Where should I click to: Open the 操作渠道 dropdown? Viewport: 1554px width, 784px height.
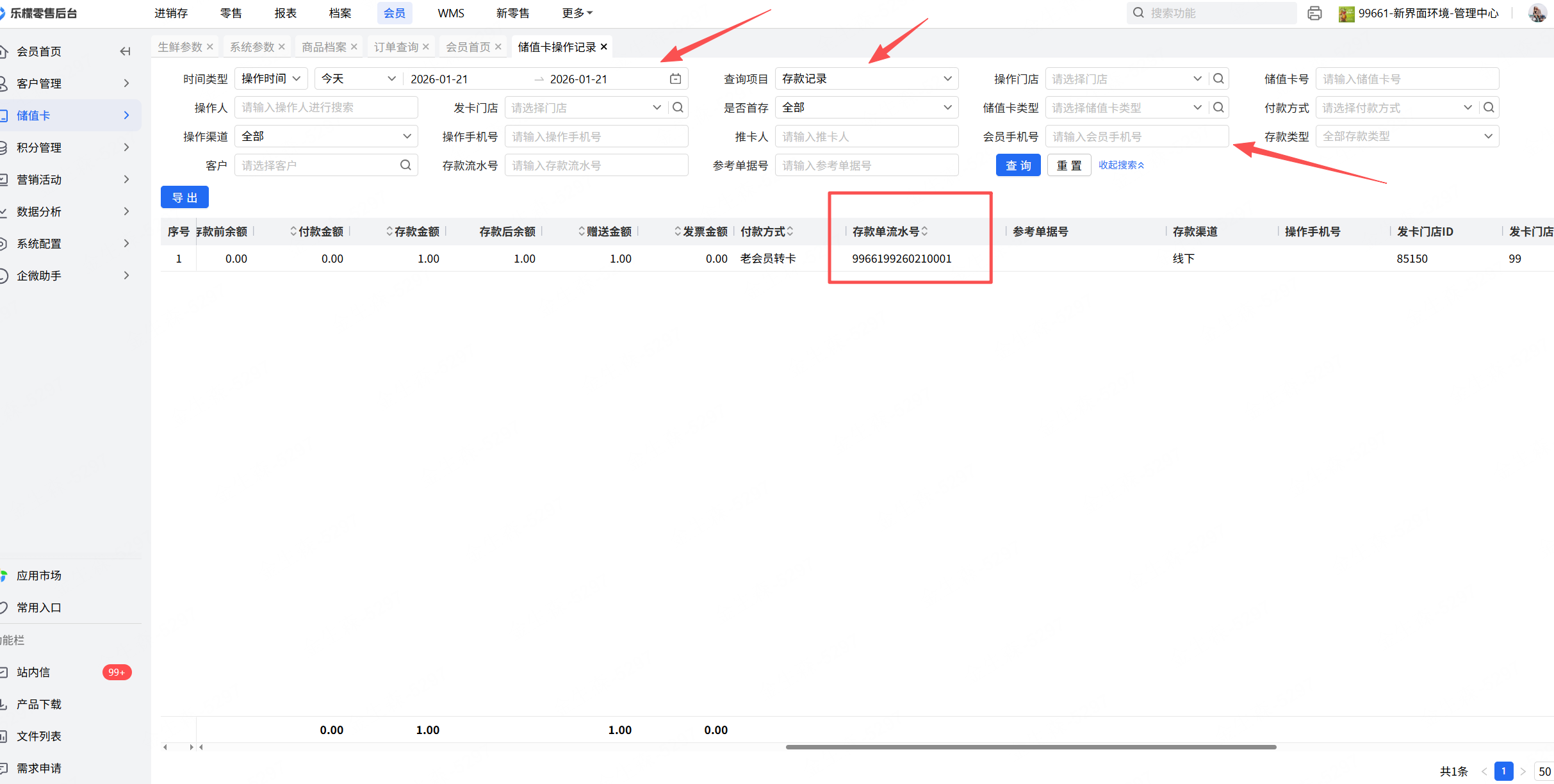click(x=326, y=136)
